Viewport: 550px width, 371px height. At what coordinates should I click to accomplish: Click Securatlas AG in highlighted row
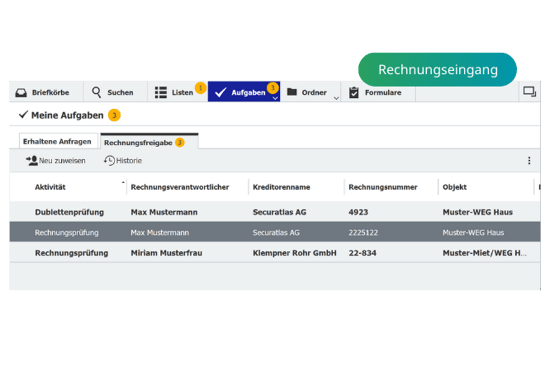pos(276,232)
